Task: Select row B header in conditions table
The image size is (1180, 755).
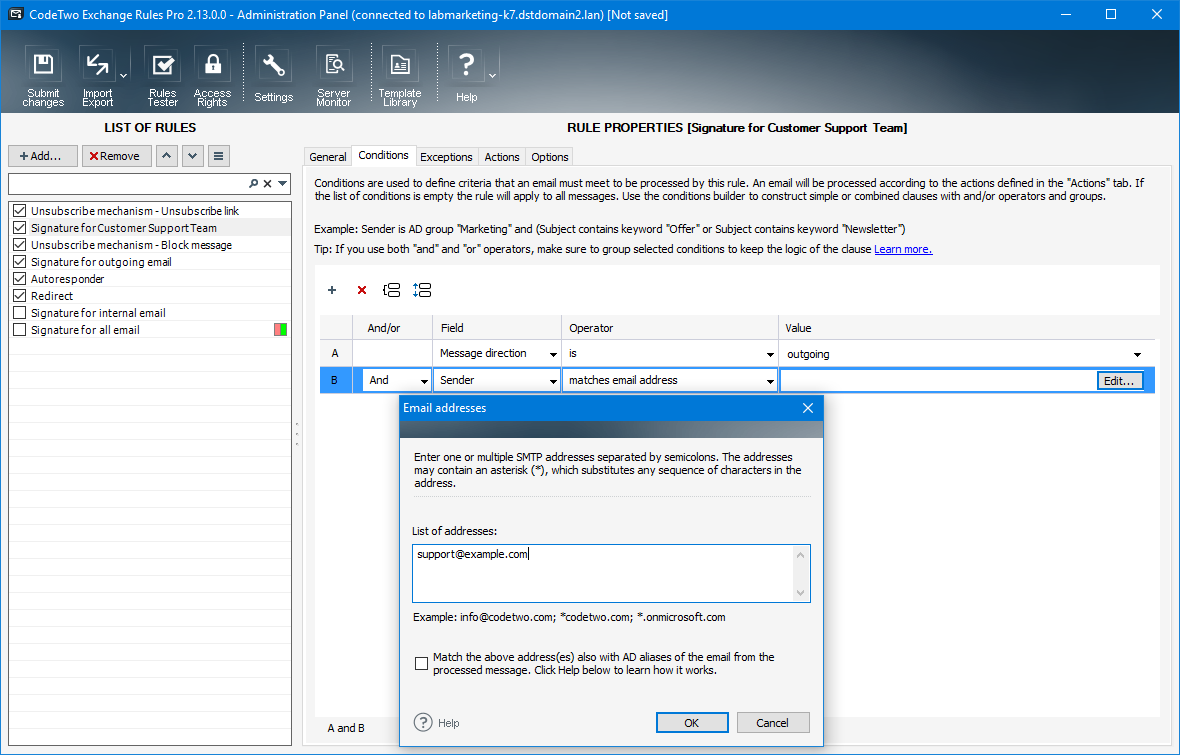Action: (335, 380)
